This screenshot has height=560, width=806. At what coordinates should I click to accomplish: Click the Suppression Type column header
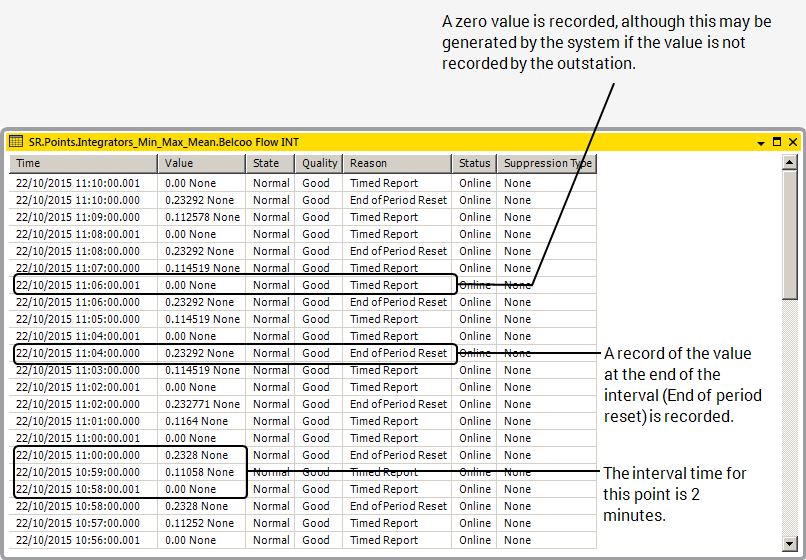pos(547,163)
